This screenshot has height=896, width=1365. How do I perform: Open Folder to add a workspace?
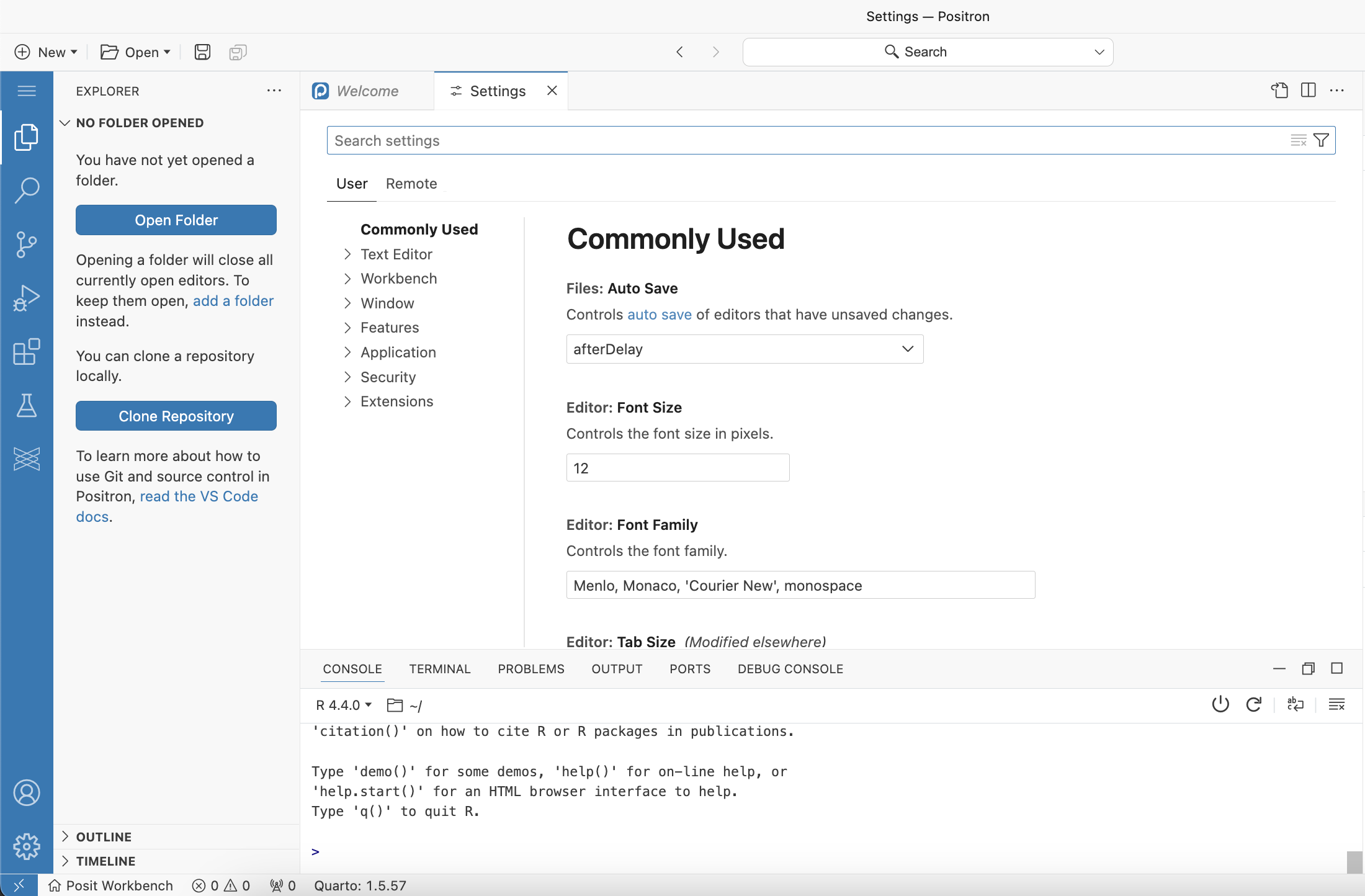click(176, 220)
